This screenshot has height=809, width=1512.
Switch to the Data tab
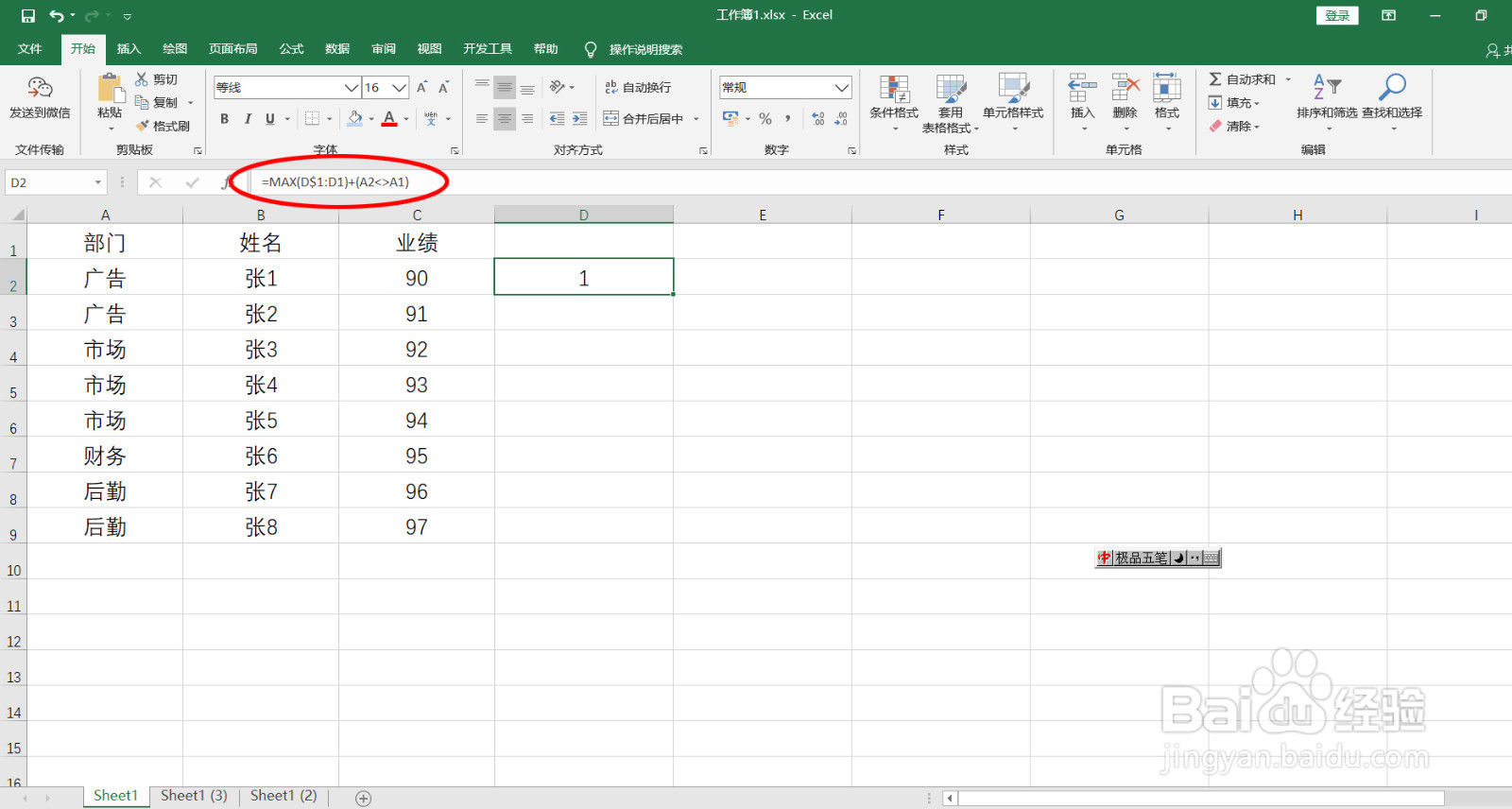[337, 49]
